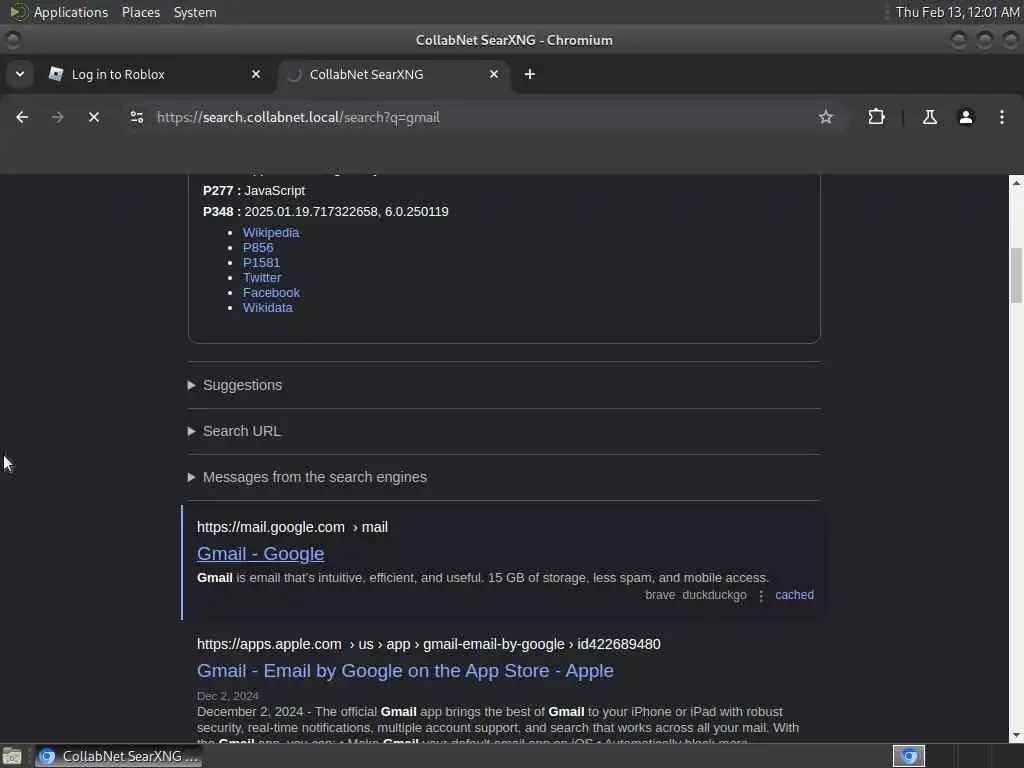Open the Extensions puzzle icon
Viewport: 1024px width, 768px height.
pos(876,118)
